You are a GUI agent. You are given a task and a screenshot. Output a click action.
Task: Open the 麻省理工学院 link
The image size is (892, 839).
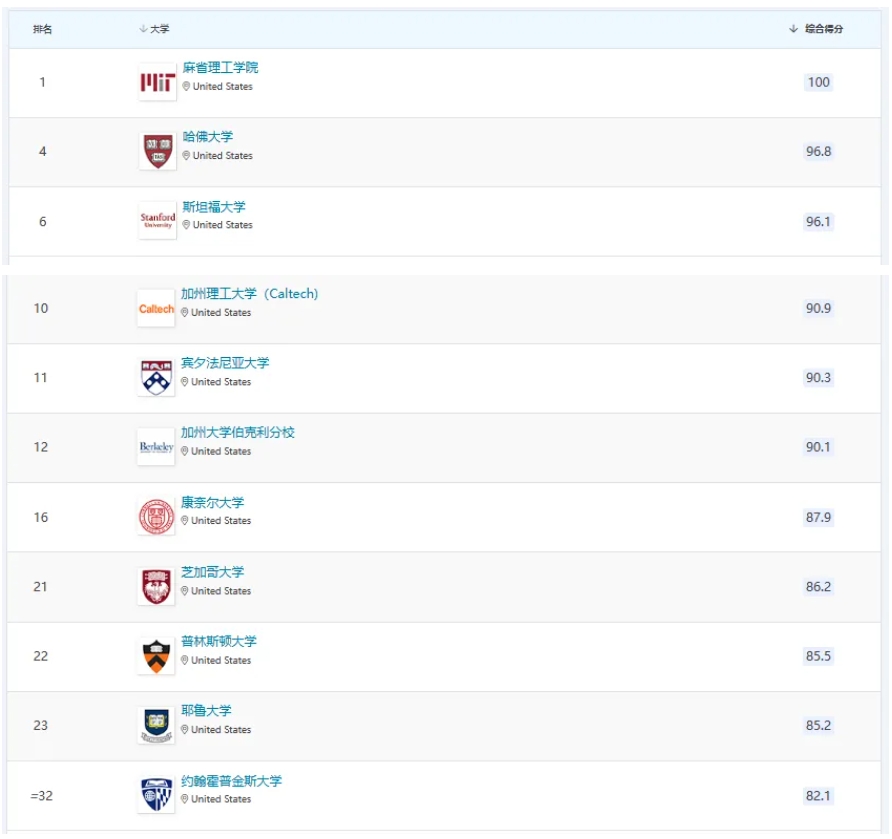click(220, 68)
